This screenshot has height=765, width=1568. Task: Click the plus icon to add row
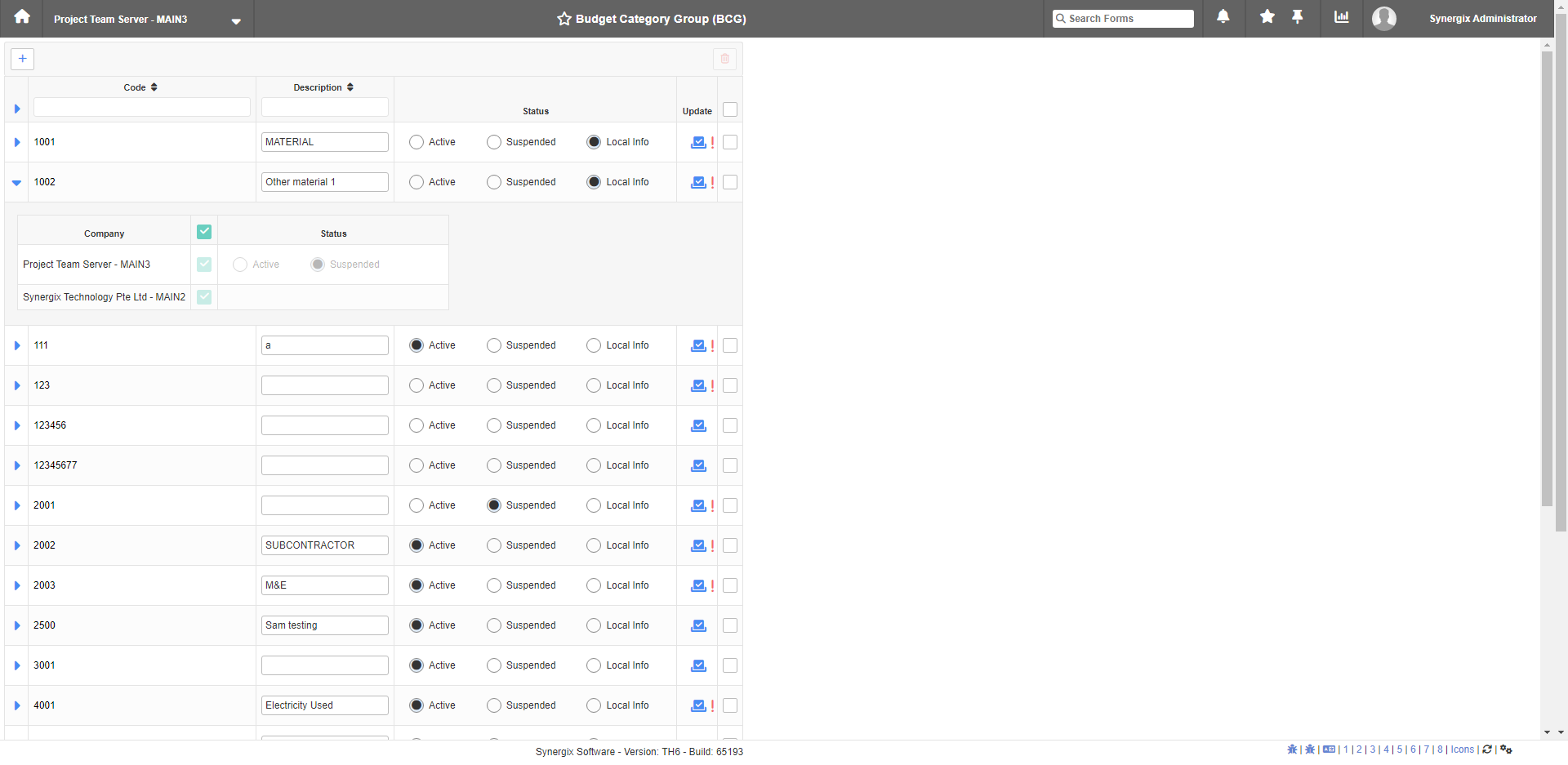23,59
